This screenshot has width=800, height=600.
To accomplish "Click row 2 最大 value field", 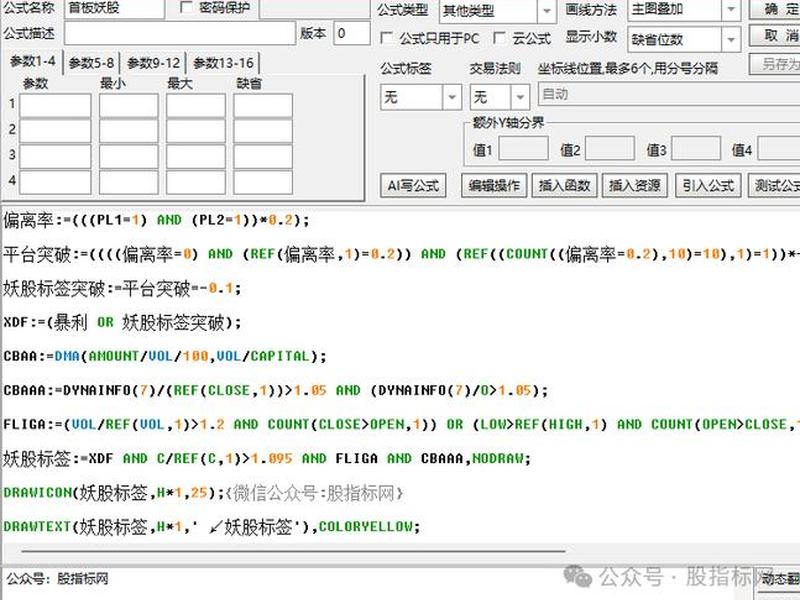I will [x=195, y=131].
